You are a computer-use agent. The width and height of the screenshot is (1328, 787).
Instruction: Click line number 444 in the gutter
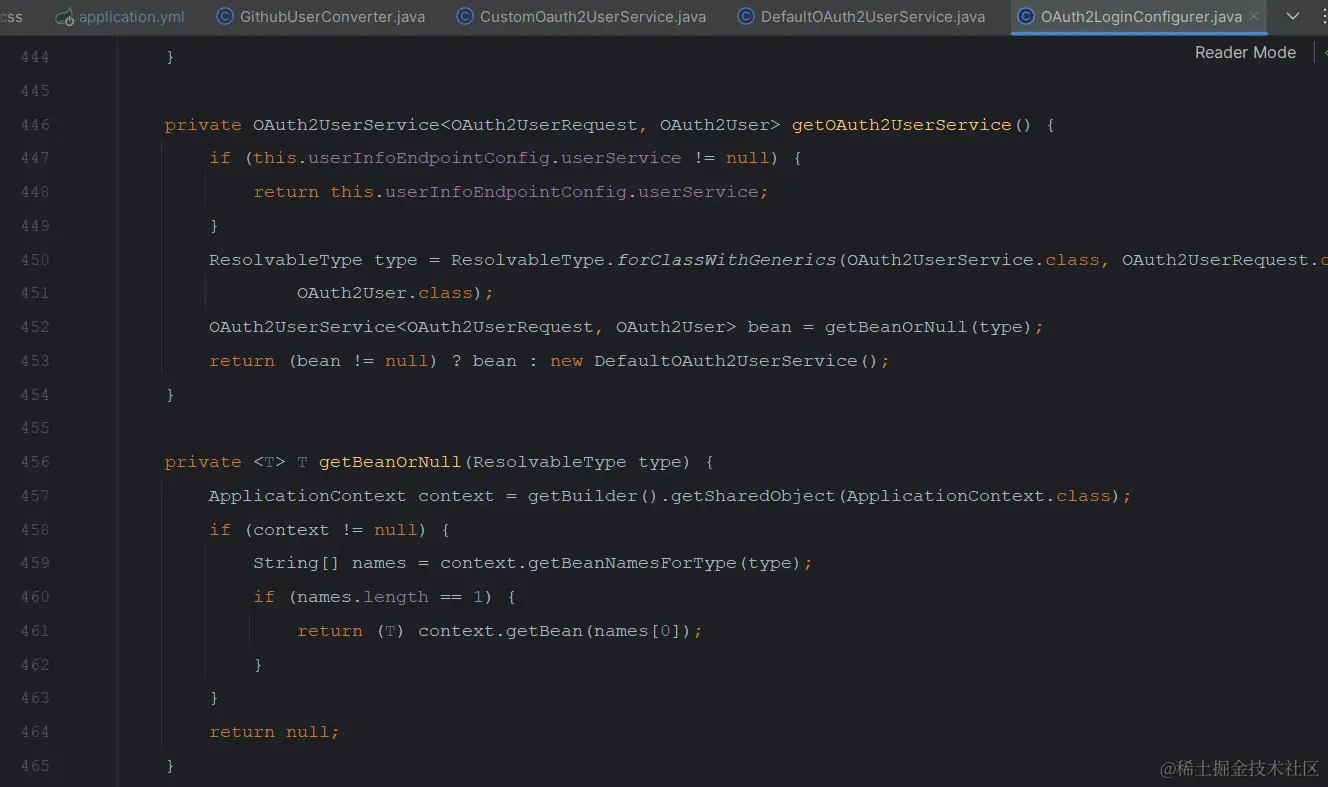tap(35, 58)
